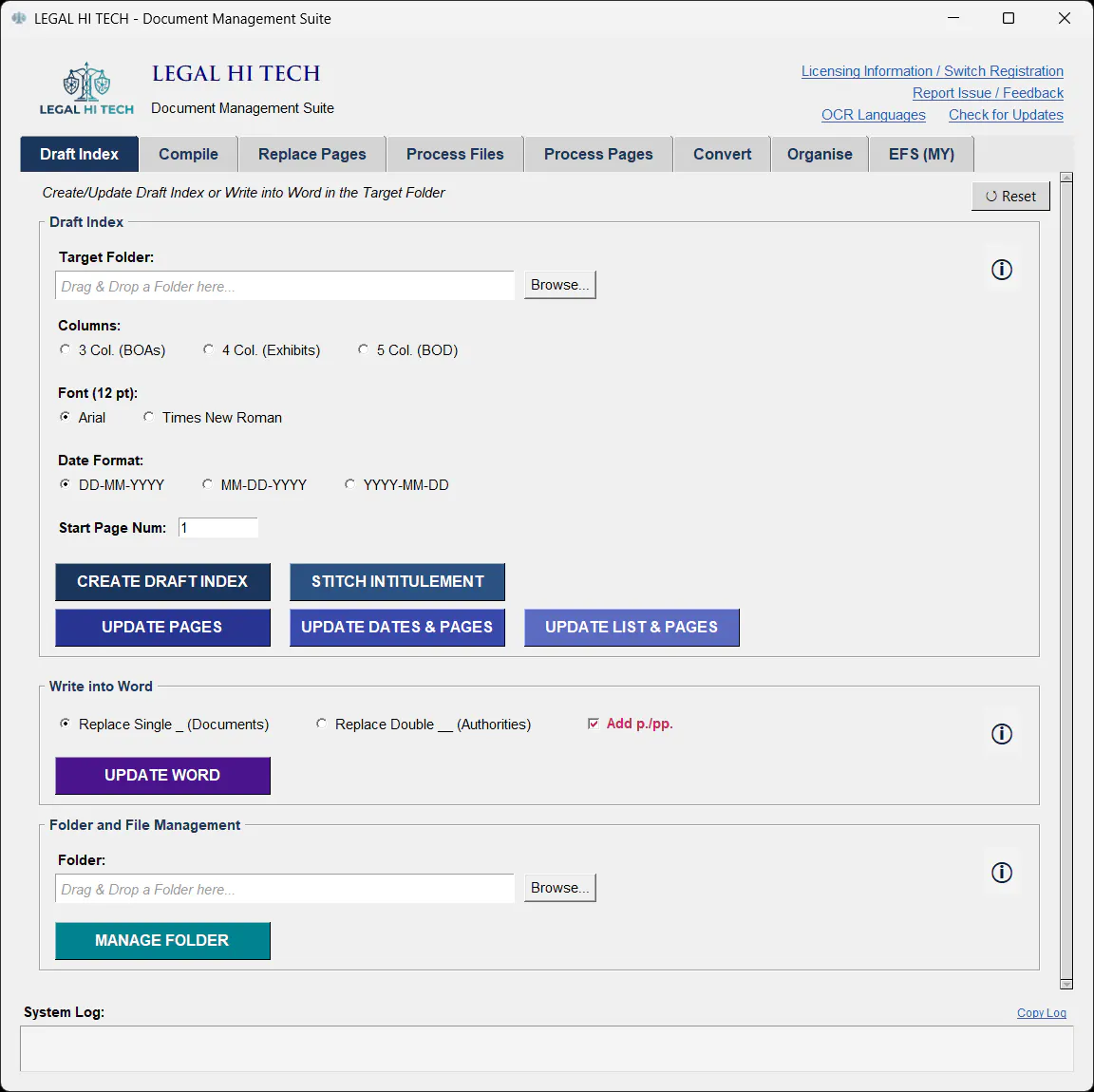Screen dimensions: 1094x1092
Task: Click the Reset button with refresh icon
Action: click(x=1010, y=196)
